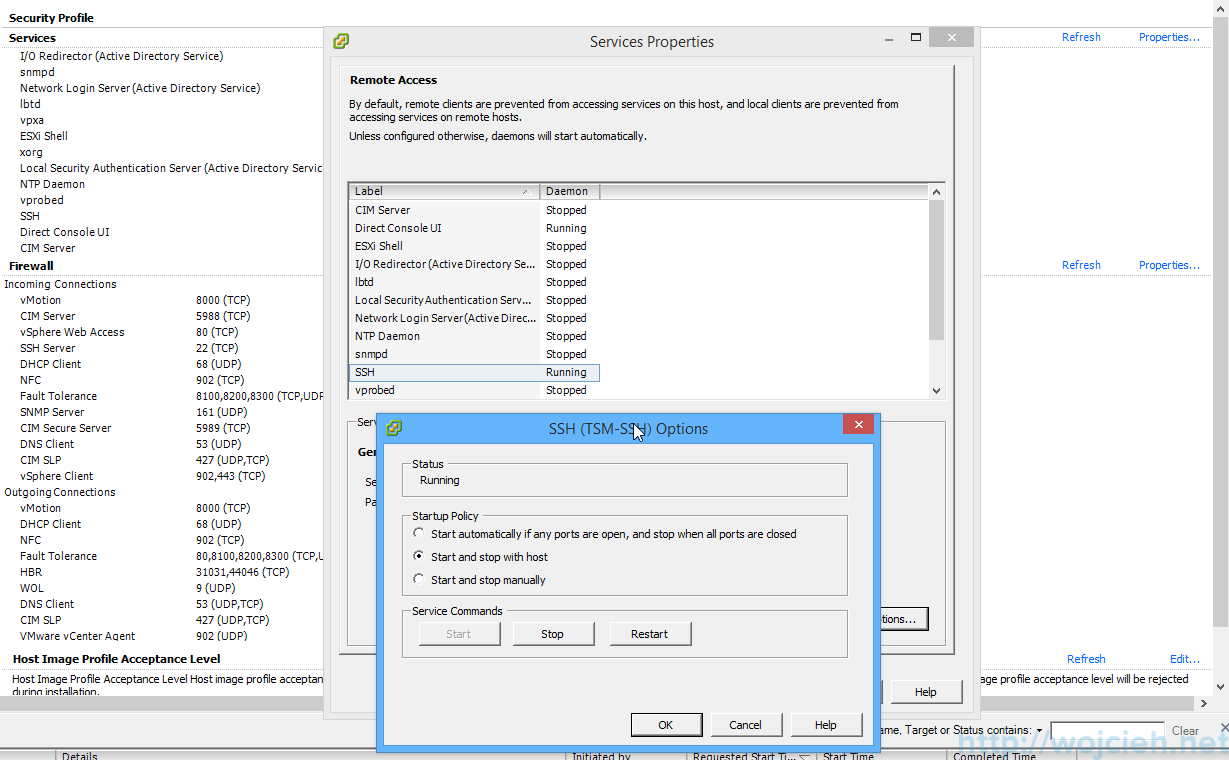This screenshot has height=760, width=1229.
Task: Click inside the task filter input box
Action: 1107,730
